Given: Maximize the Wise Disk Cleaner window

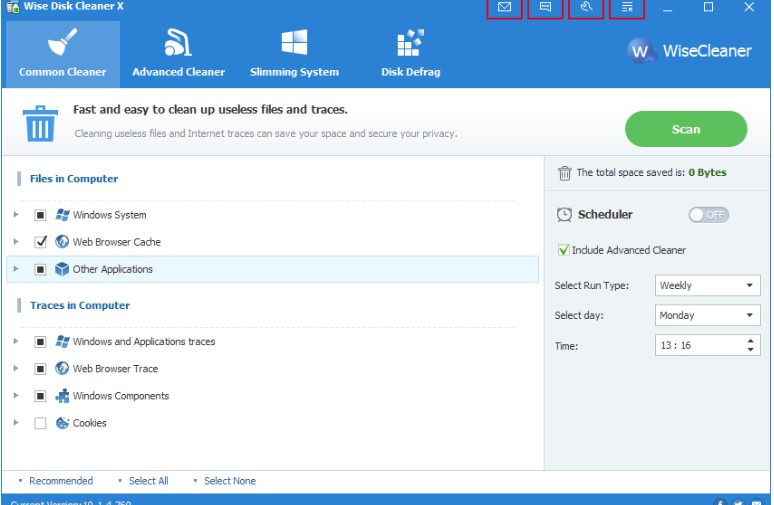Looking at the screenshot, I should (708, 7).
